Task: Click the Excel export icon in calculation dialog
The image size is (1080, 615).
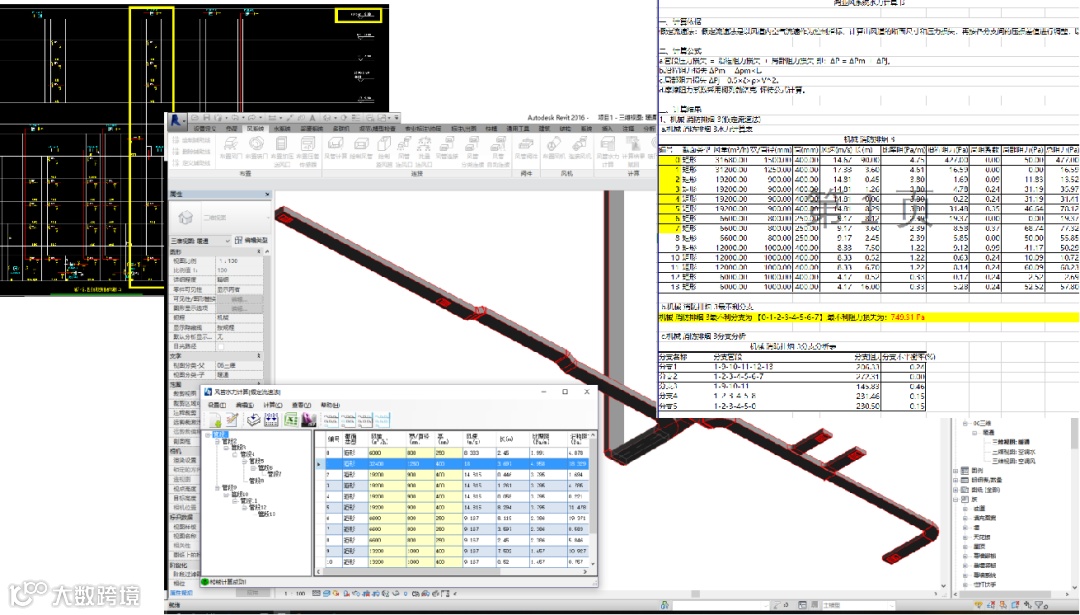Action: click(291, 419)
